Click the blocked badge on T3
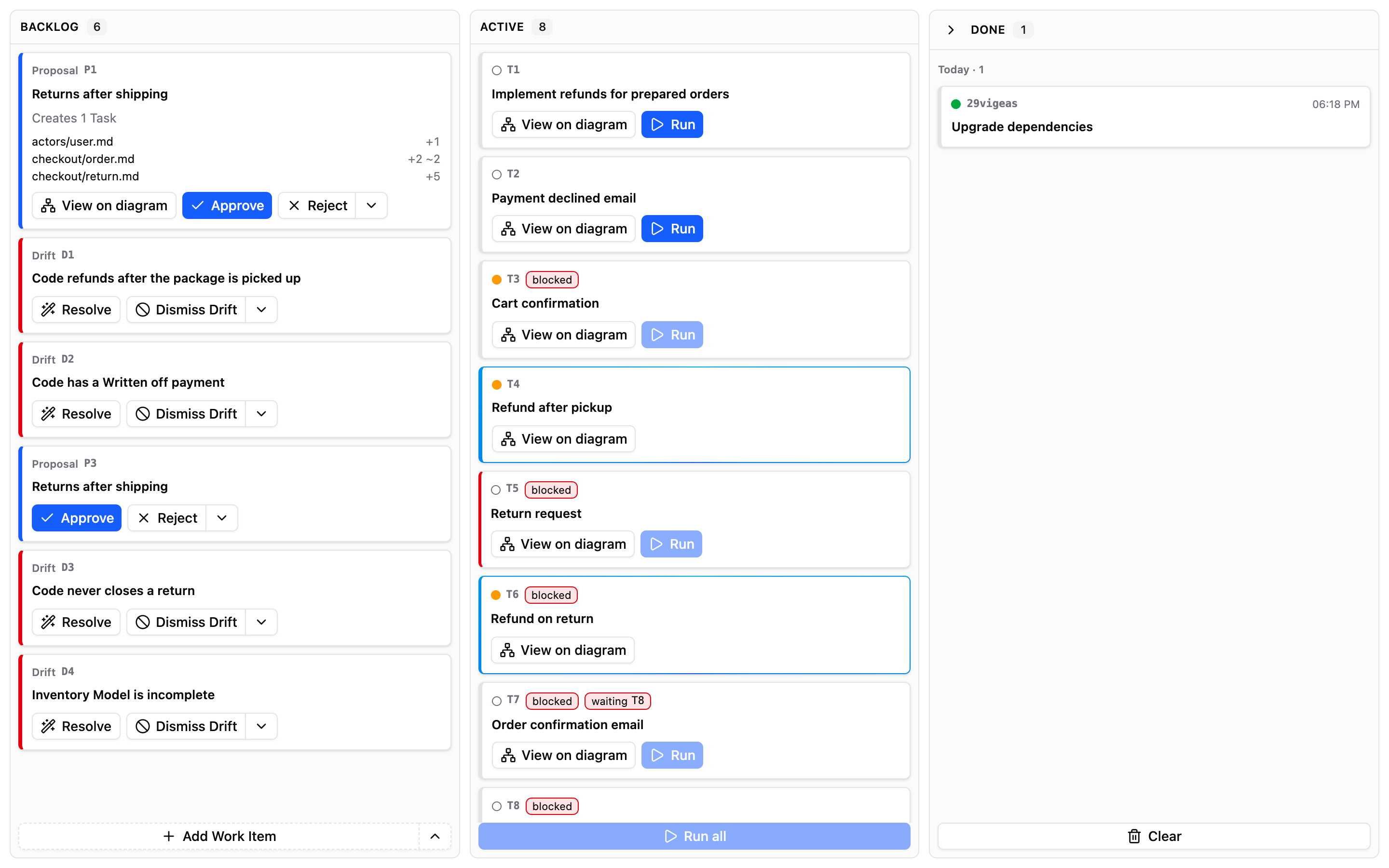 [552, 280]
